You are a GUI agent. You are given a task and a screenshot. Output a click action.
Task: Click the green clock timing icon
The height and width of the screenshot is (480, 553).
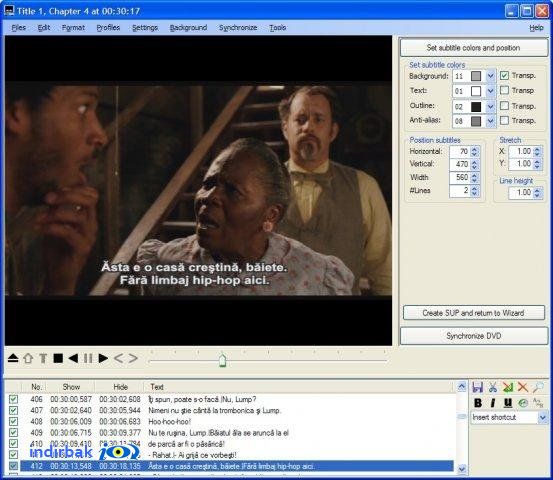point(523,403)
